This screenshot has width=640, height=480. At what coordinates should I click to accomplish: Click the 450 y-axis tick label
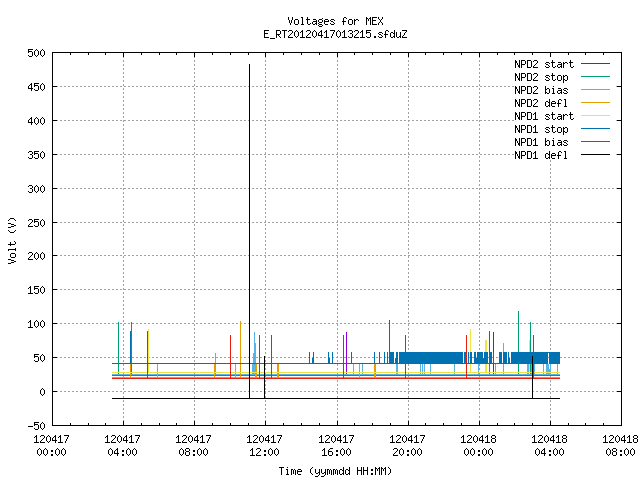(x=36, y=87)
